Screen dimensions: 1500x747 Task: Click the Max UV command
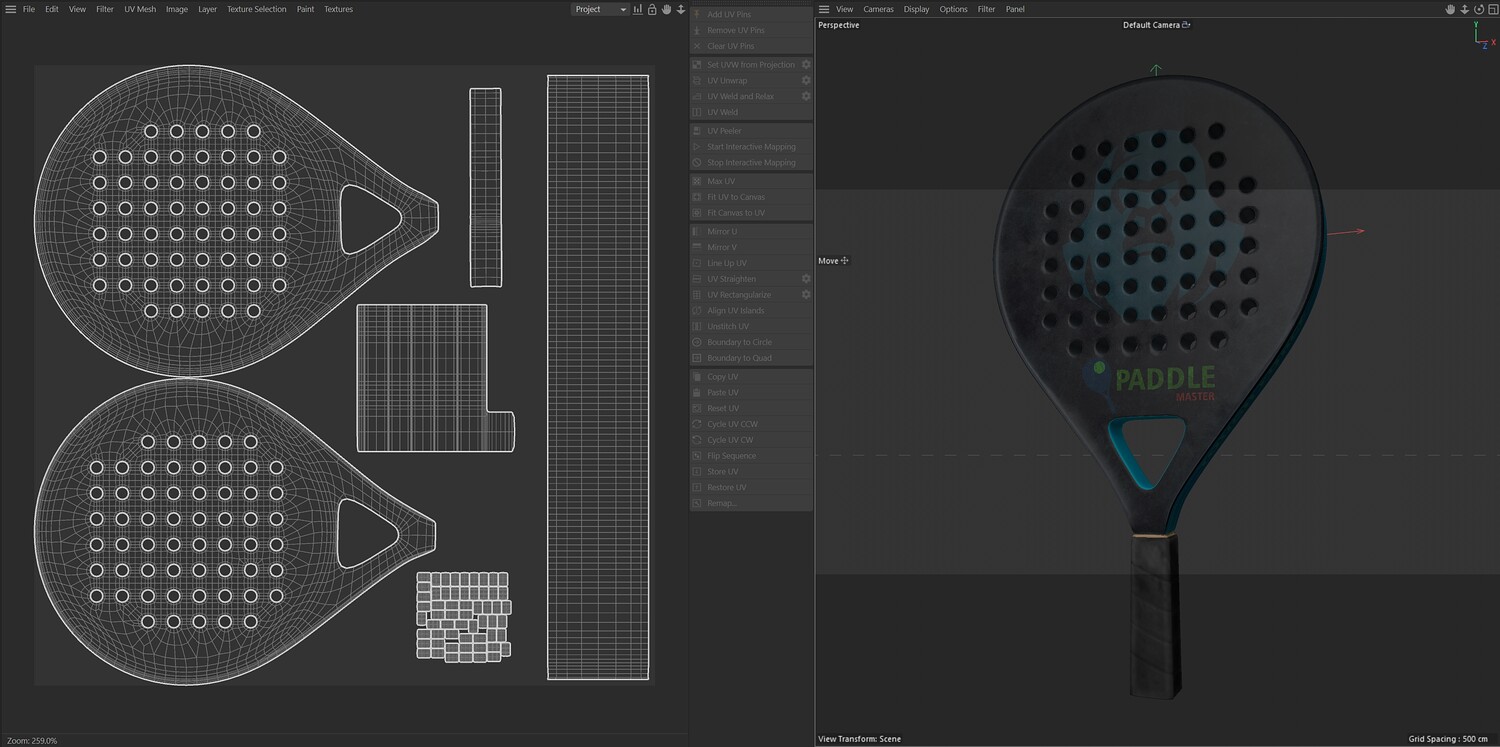(751, 181)
